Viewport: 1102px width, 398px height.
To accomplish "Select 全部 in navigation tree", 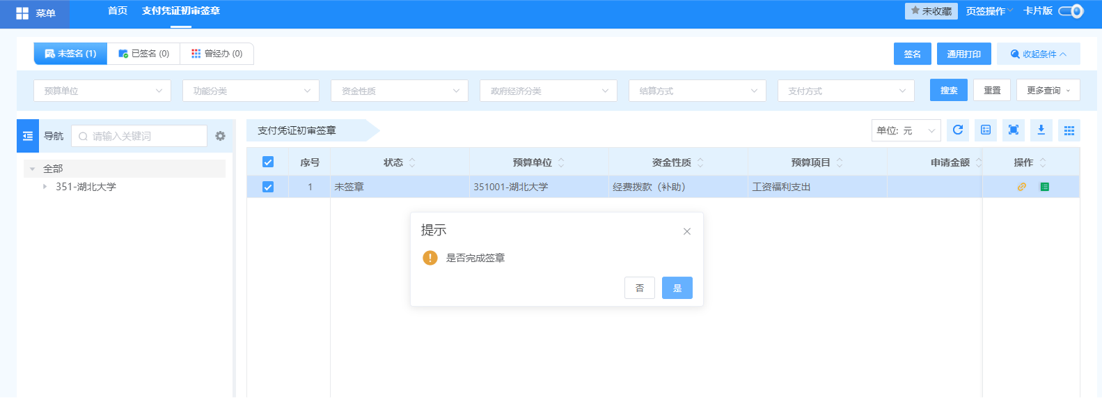I will pyautogui.click(x=53, y=169).
